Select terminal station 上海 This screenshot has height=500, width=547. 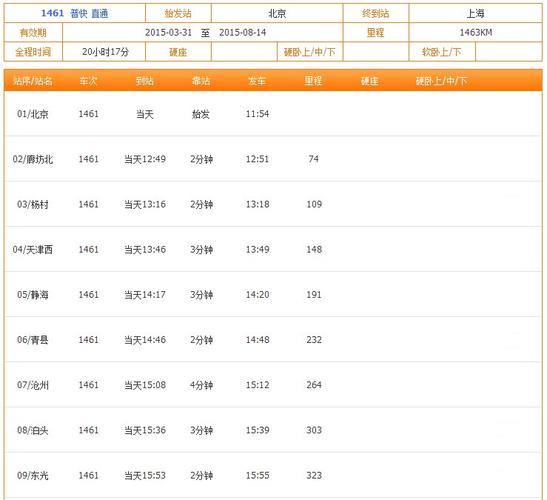pyautogui.click(x=475, y=13)
